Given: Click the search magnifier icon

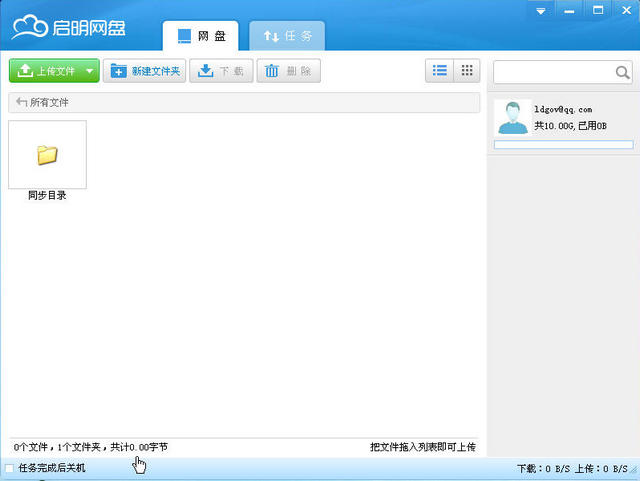Looking at the screenshot, I should tap(622, 73).
